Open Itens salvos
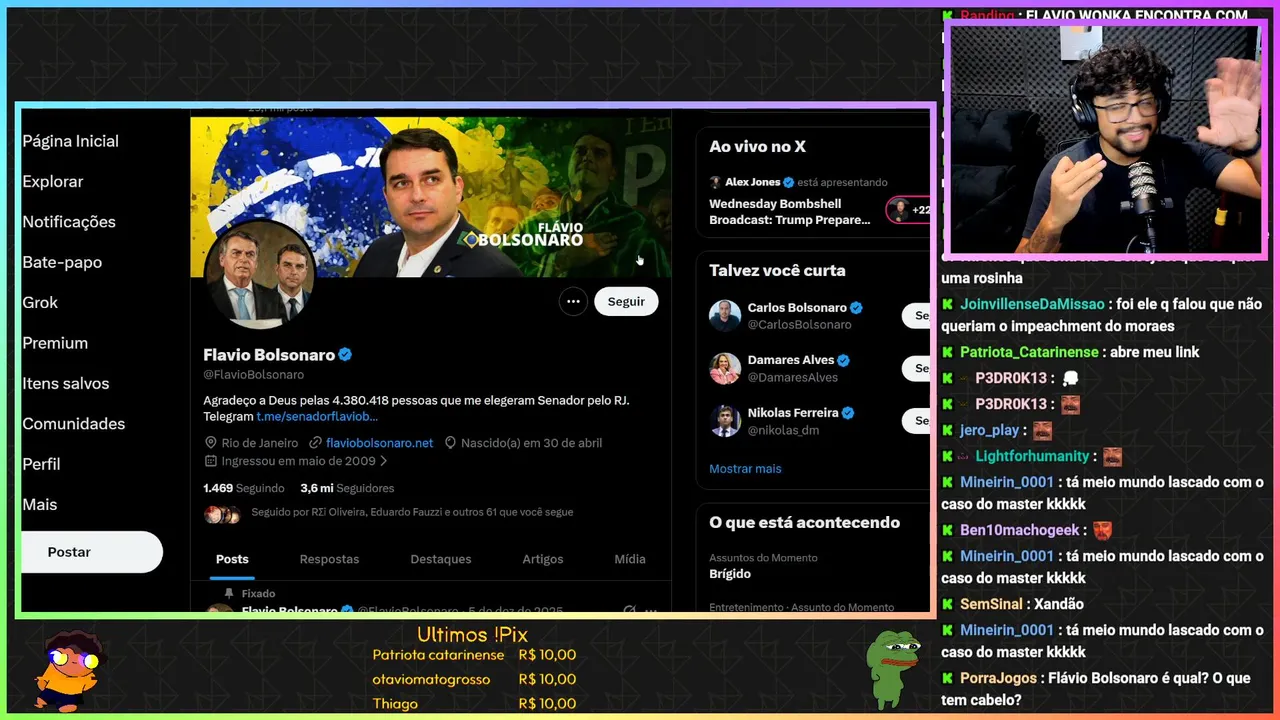This screenshot has width=1280, height=720. [x=66, y=383]
